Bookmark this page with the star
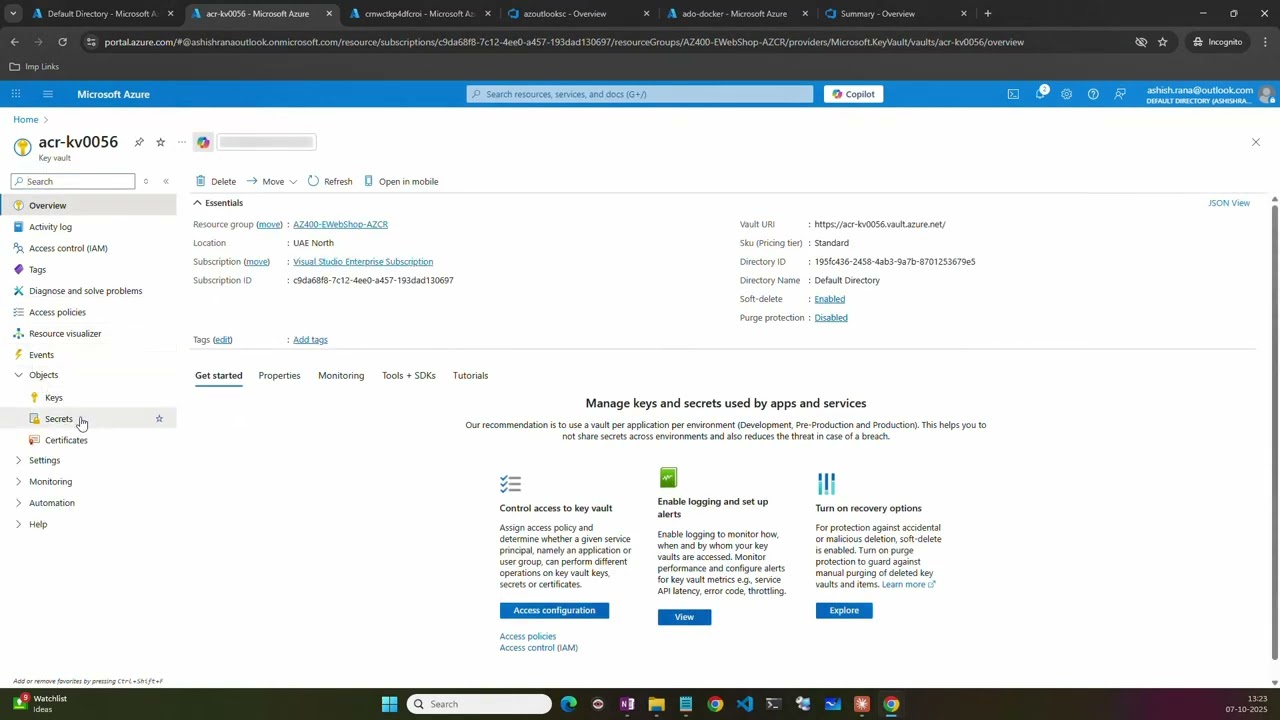Viewport: 1280px width, 720px height. [1162, 42]
